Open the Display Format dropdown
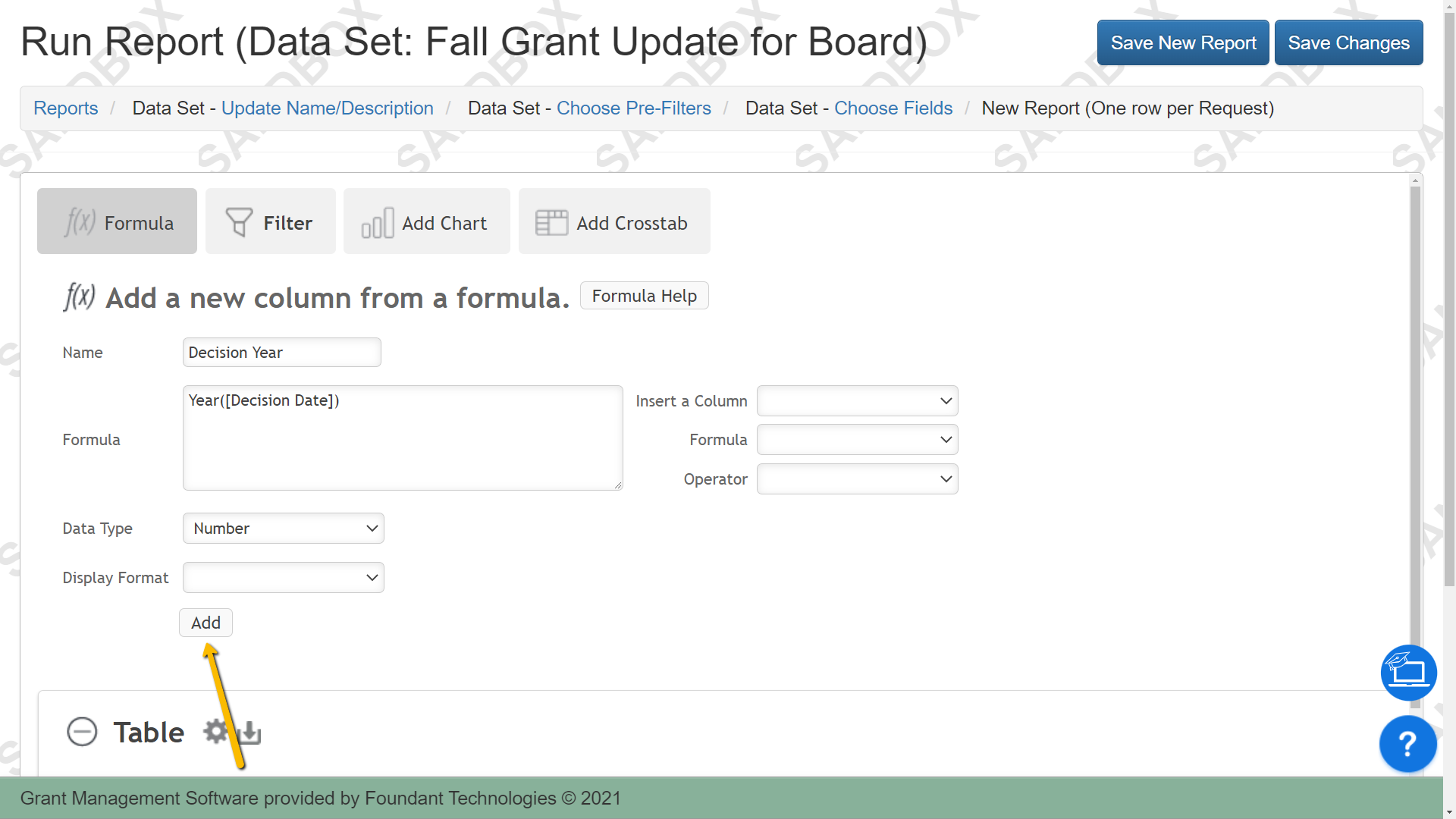The height and width of the screenshot is (819, 1456). pyautogui.click(x=284, y=578)
